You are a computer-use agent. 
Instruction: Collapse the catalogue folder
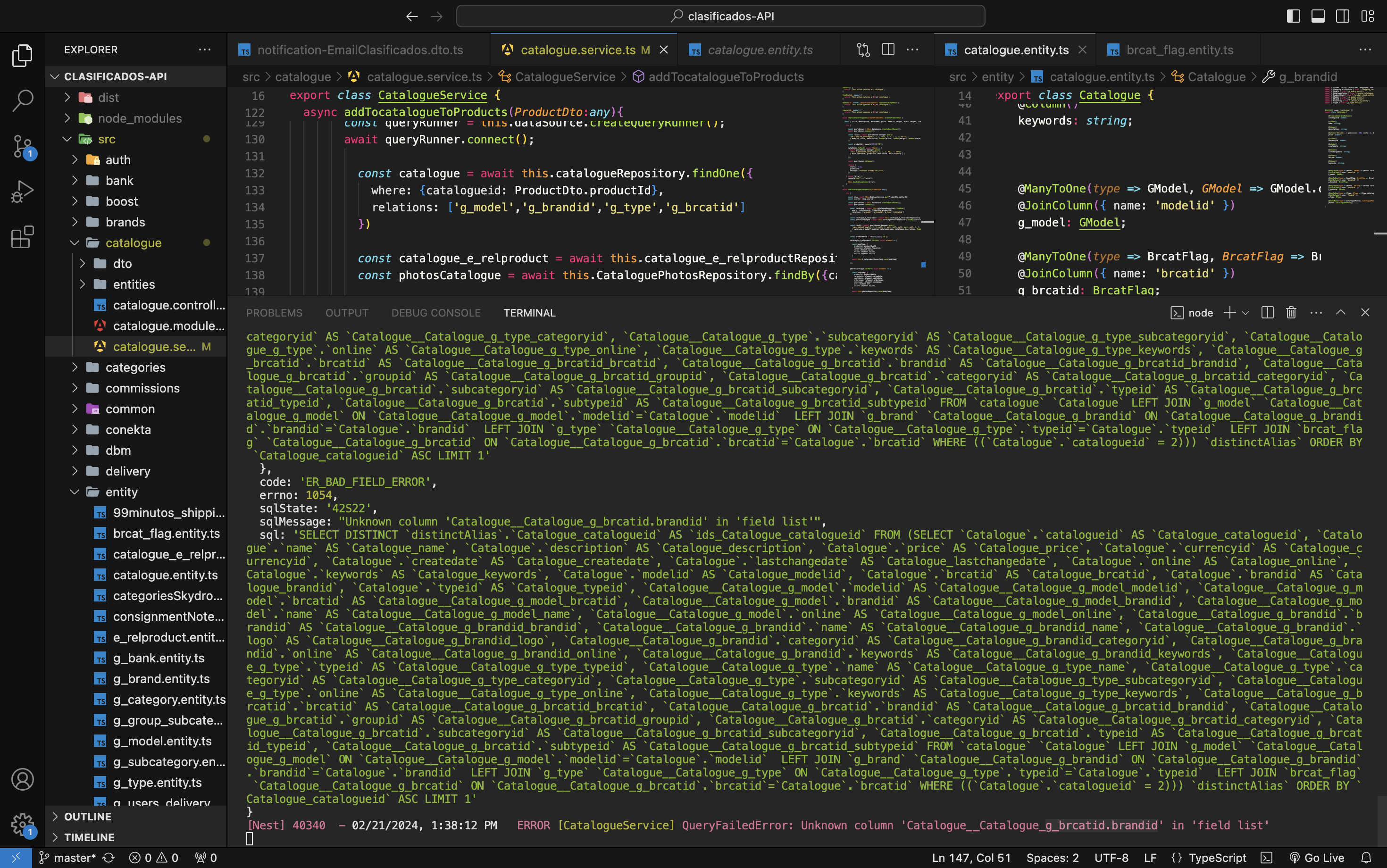pyautogui.click(x=133, y=243)
